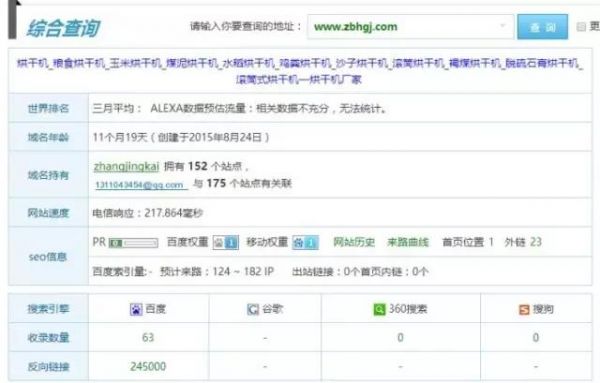Open the zhangjingkai owner link
Screen dimensions: 600x383
[x=126, y=166]
